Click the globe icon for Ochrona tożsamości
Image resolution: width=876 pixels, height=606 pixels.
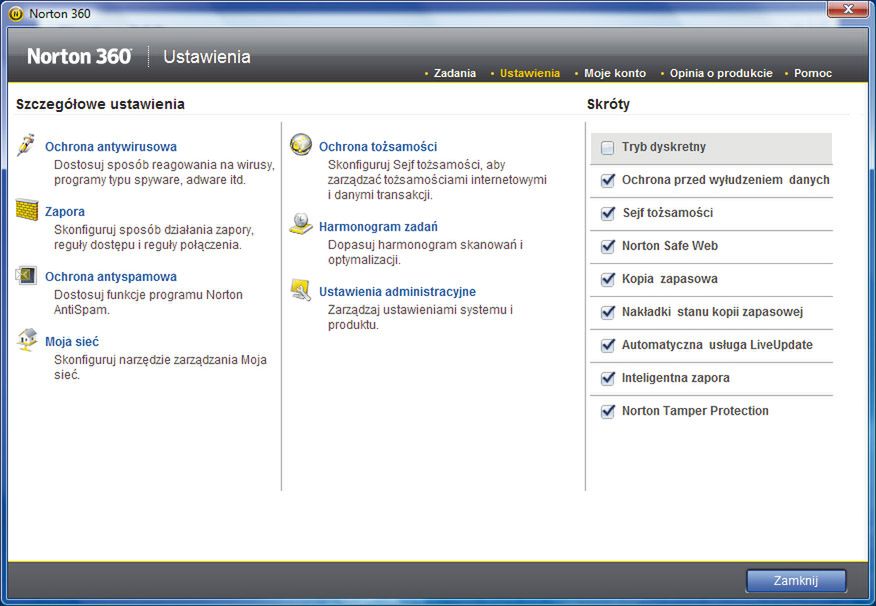coord(301,145)
